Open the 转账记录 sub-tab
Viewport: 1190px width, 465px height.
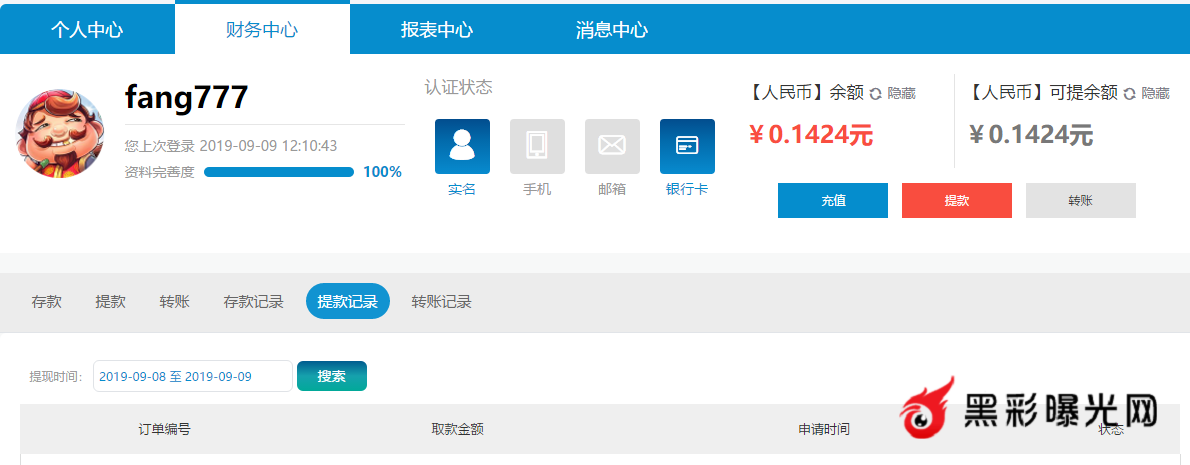(441, 302)
